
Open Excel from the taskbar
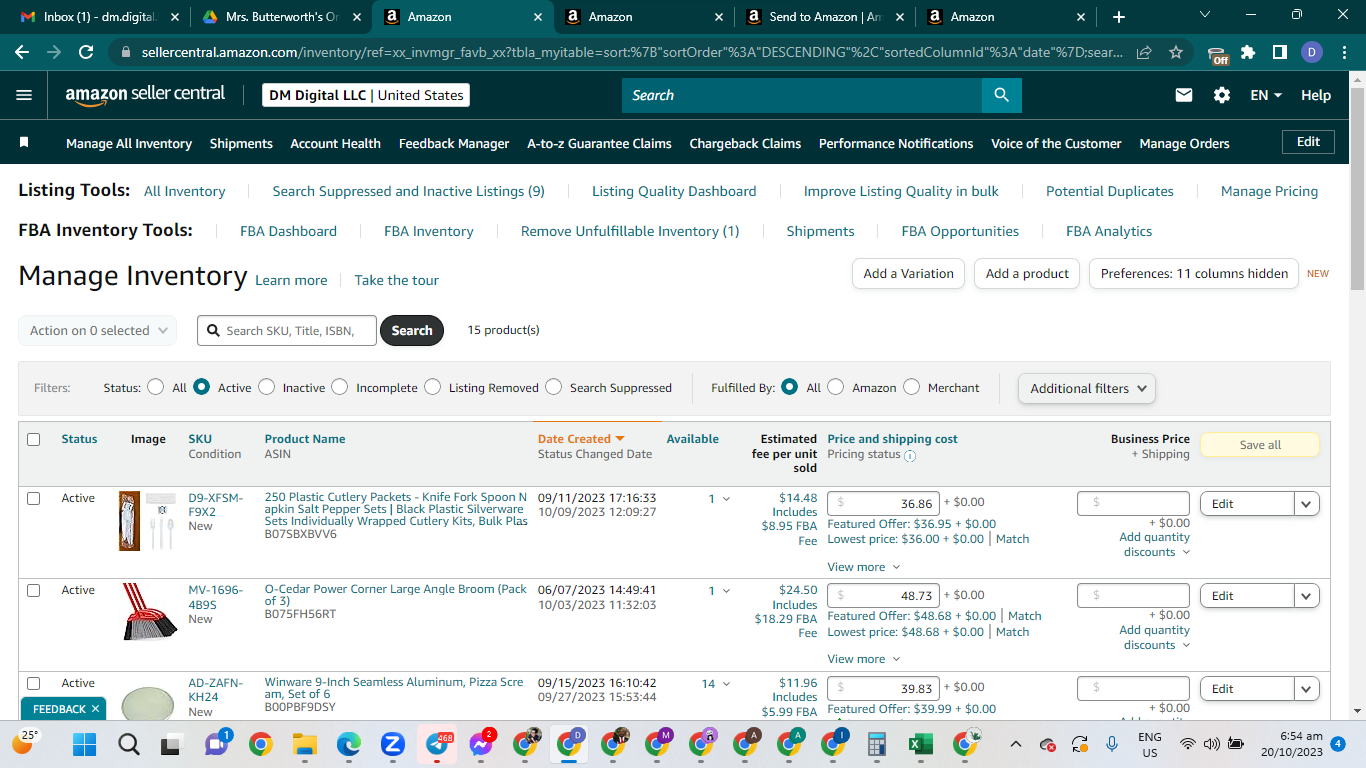point(921,744)
